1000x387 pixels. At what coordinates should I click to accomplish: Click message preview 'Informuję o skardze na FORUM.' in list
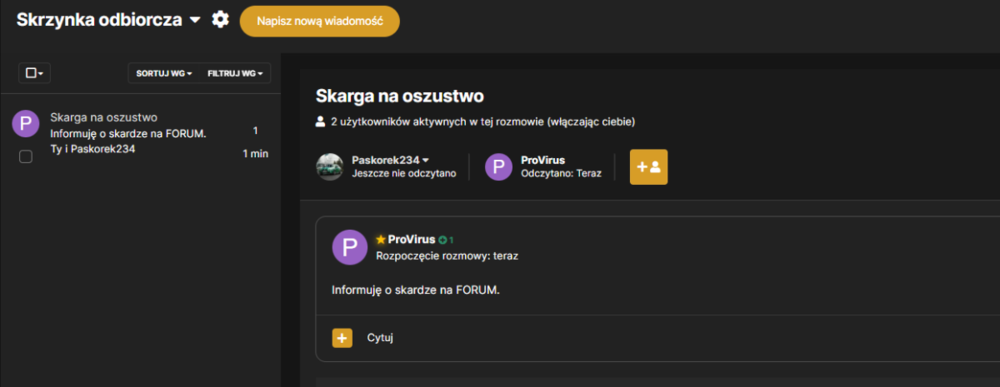129,133
